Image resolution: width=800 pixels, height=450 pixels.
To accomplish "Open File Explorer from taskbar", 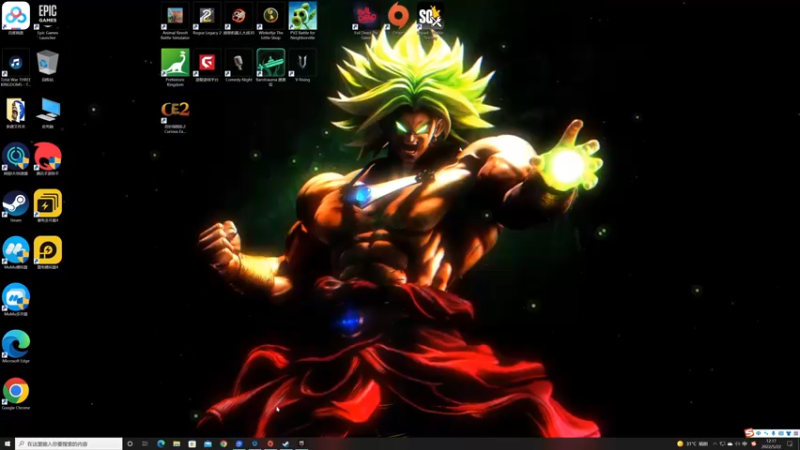I will pyautogui.click(x=177, y=444).
